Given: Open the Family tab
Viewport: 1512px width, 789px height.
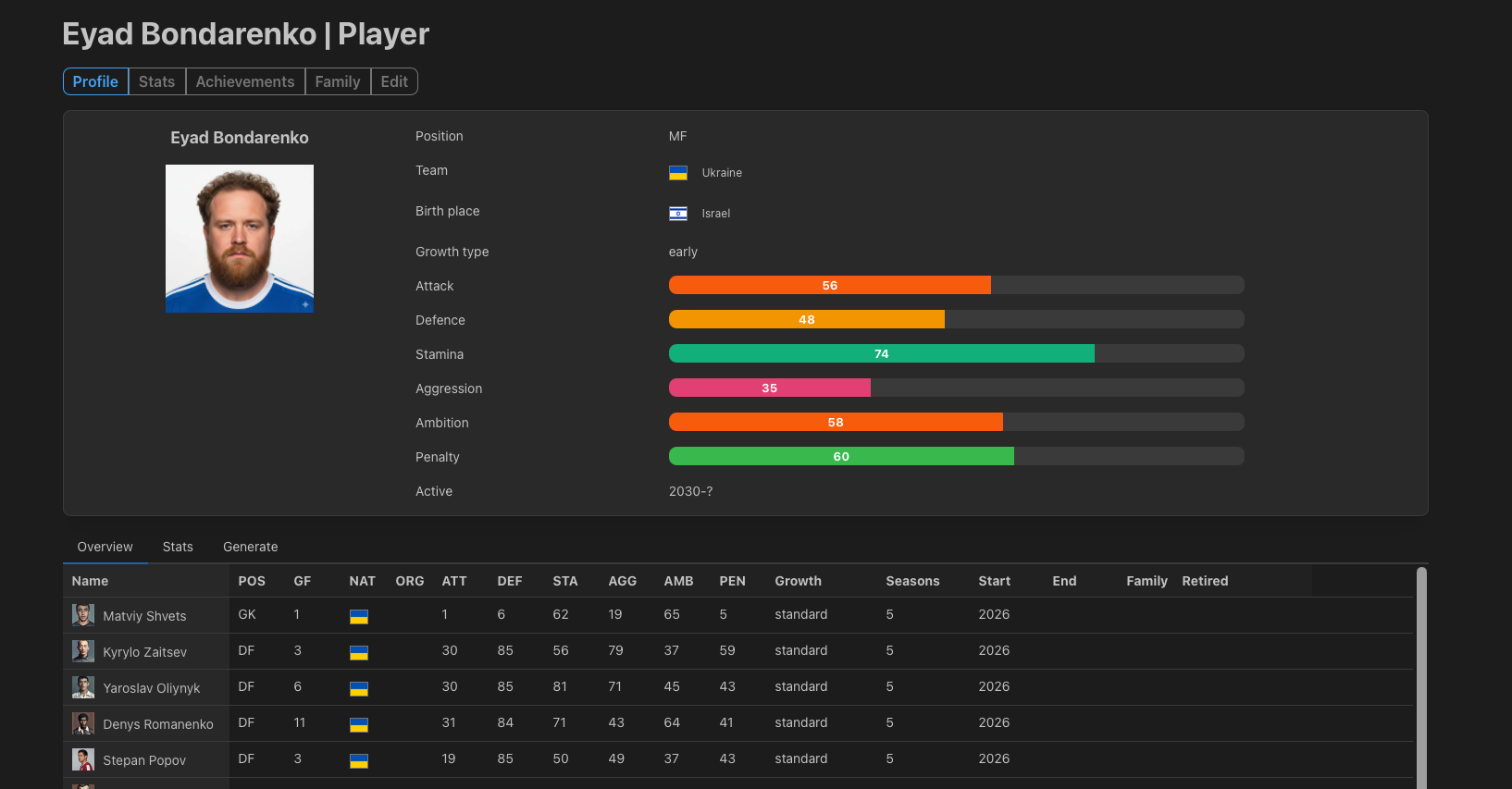Looking at the screenshot, I should [x=338, y=81].
